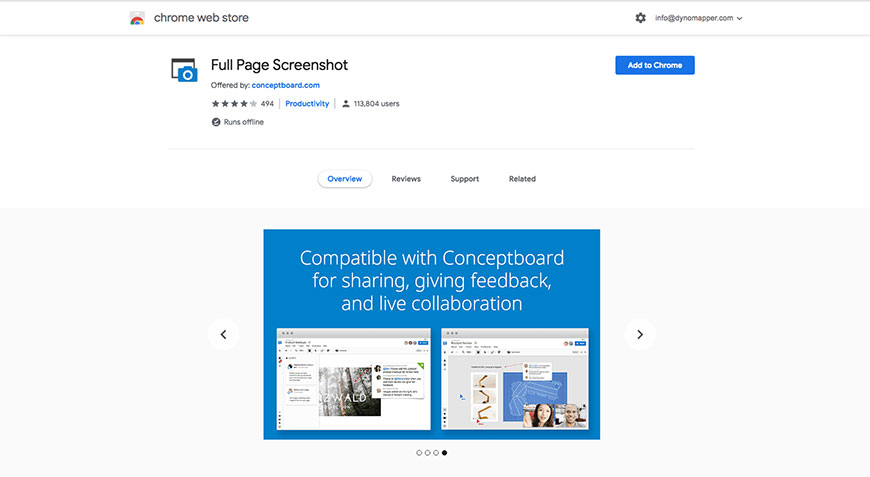Screen dimensions: 870x477
Task: Open the Support tab
Action: point(464,179)
